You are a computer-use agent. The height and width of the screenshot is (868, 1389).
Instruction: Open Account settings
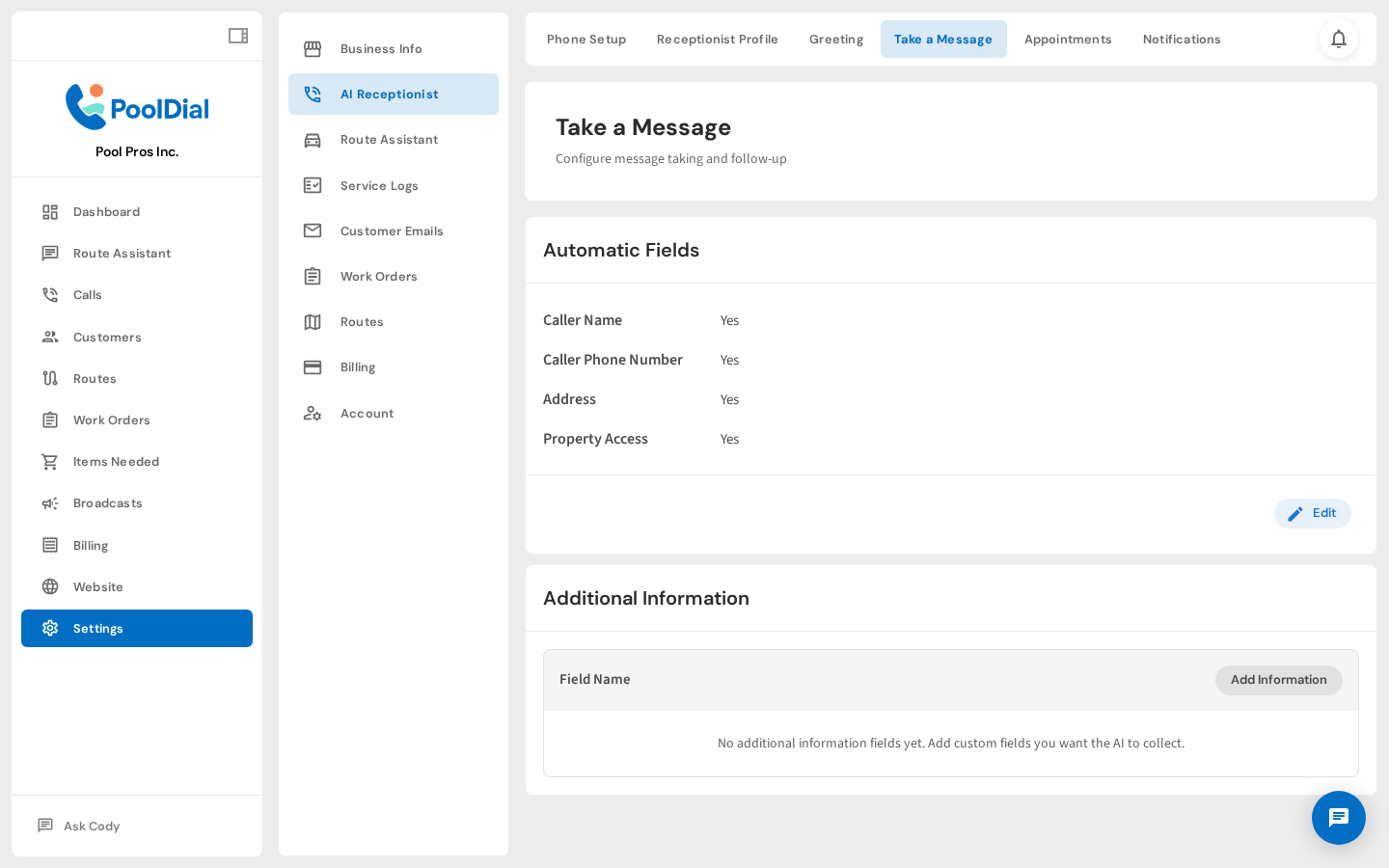[x=367, y=413]
